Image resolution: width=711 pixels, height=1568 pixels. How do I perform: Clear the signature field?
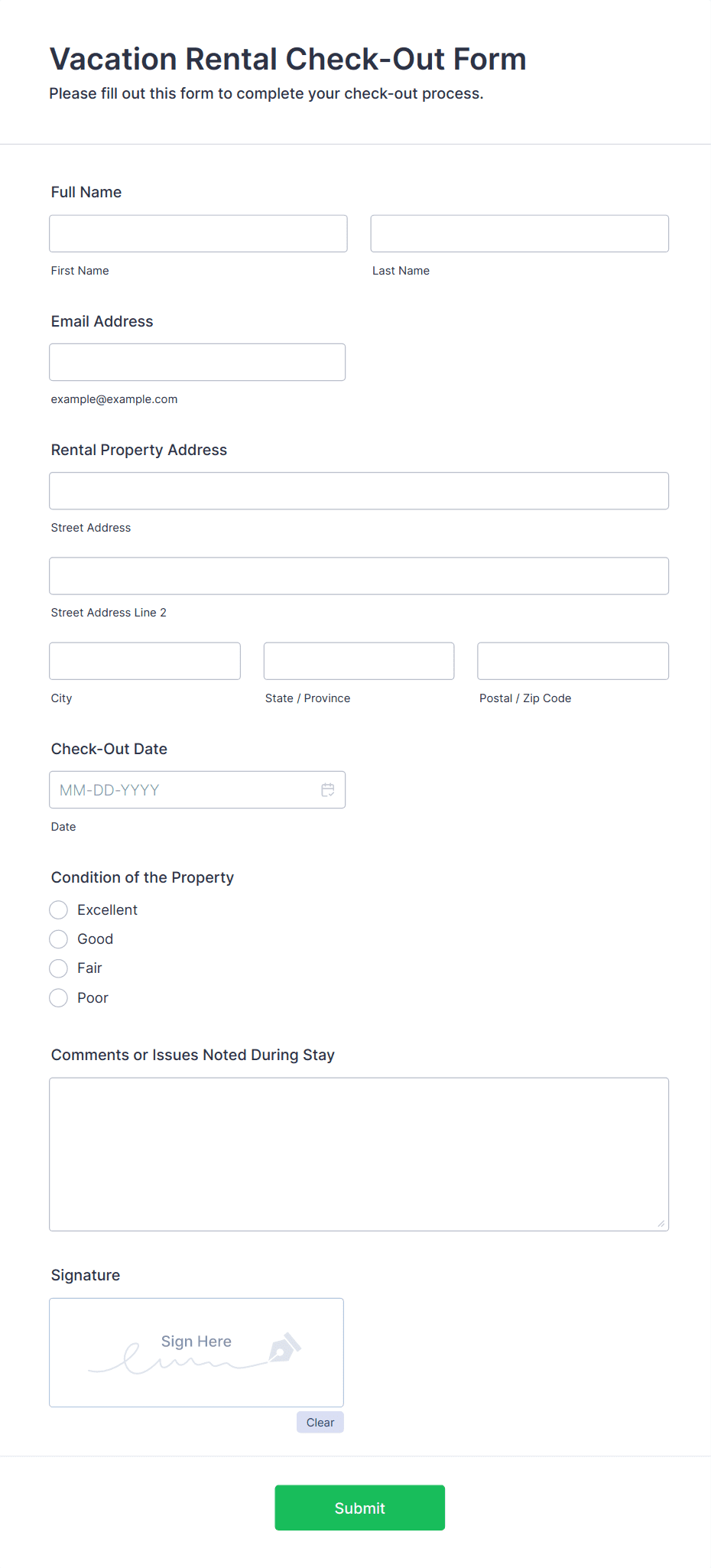[320, 1423]
